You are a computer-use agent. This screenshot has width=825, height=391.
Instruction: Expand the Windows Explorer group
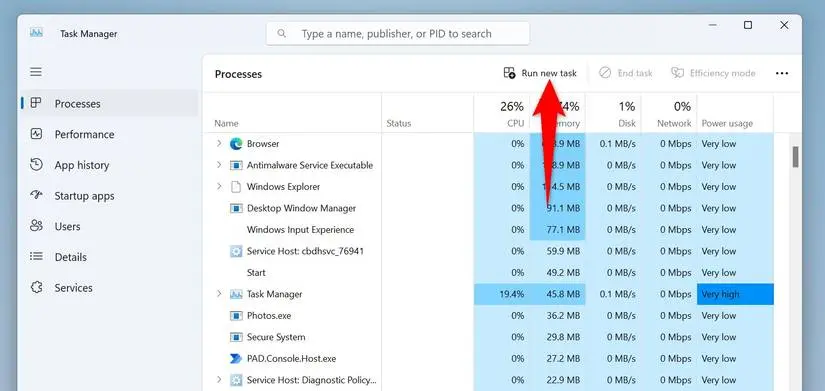click(x=219, y=186)
